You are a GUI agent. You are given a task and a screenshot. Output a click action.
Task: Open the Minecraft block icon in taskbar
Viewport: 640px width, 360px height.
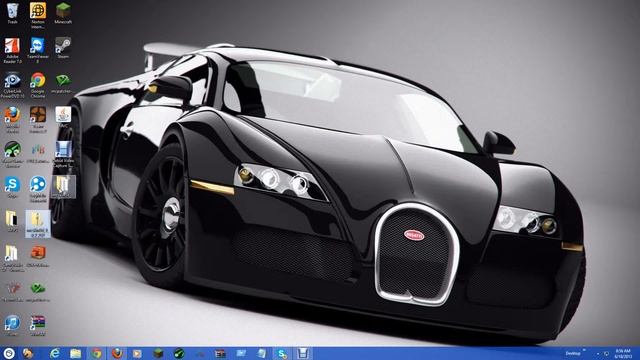pyautogui.click(x=158, y=353)
